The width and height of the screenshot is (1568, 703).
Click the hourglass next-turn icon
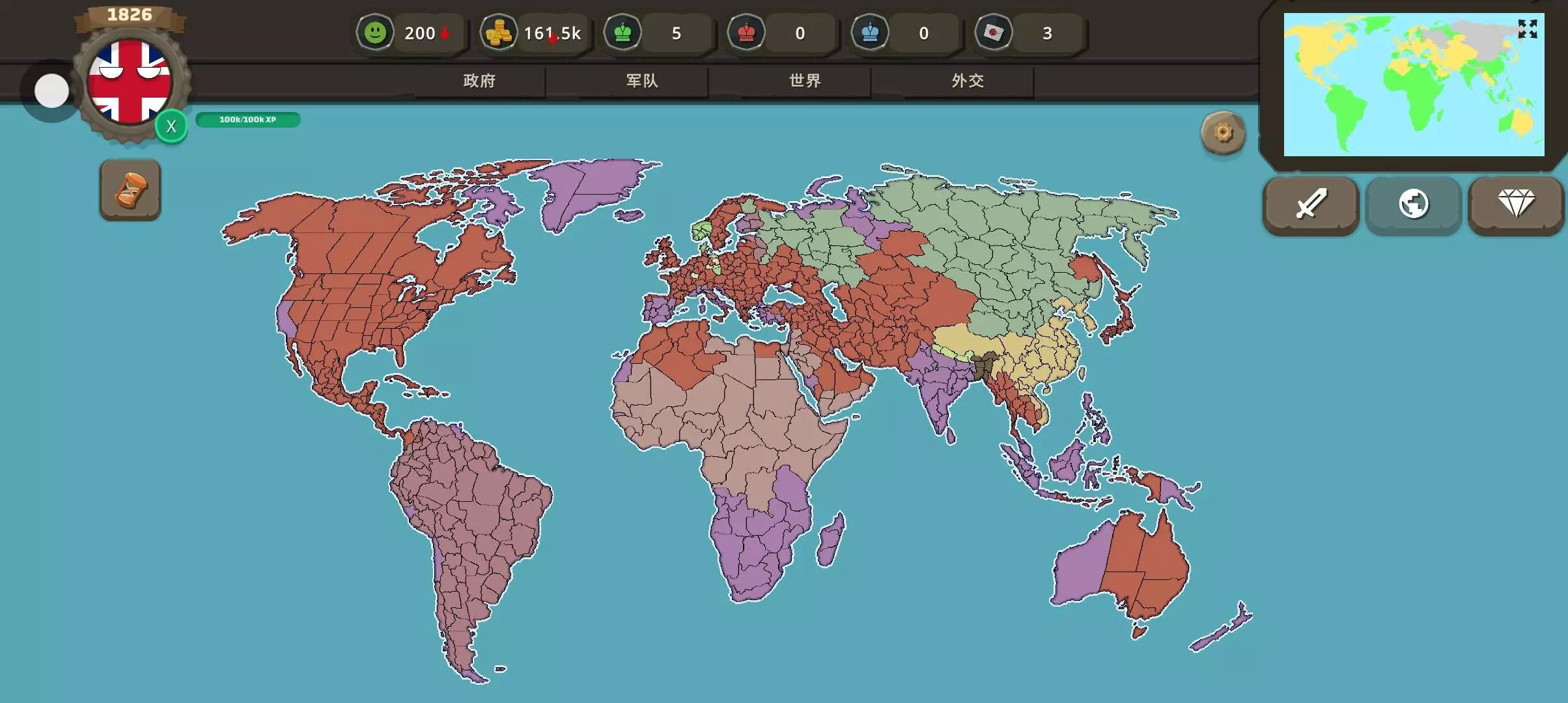click(130, 190)
